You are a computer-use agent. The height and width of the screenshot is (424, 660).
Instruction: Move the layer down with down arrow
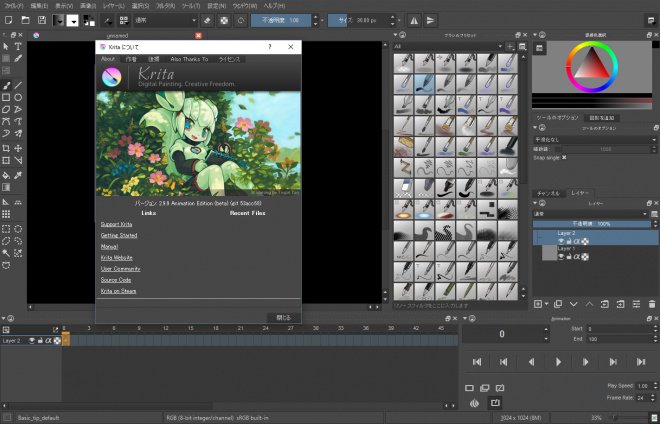tap(573, 304)
